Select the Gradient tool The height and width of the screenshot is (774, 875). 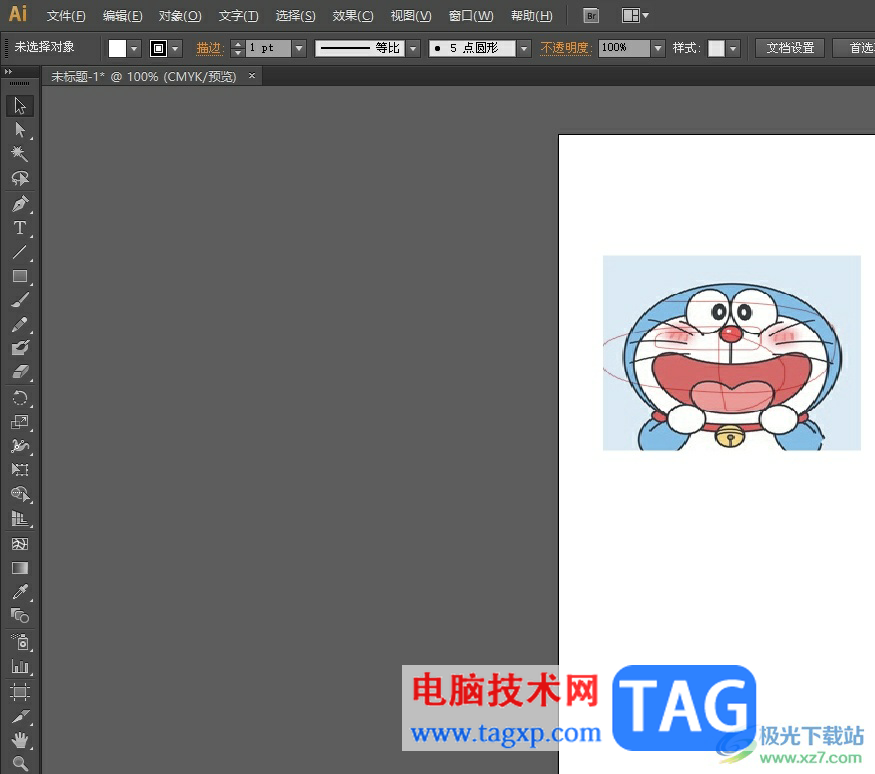tap(20, 568)
